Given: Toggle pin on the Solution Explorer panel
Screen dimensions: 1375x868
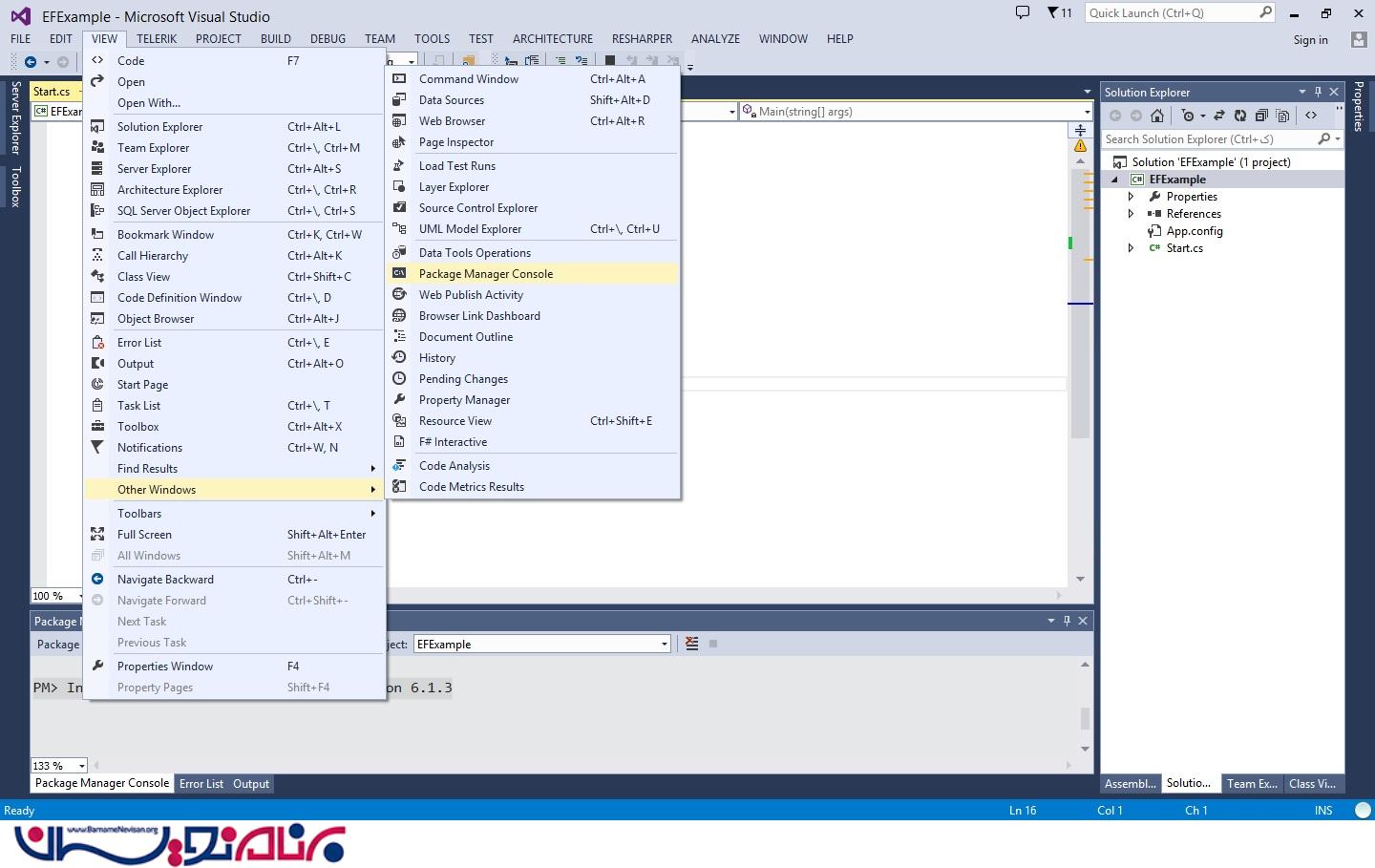Looking at the screenshot, I should pos(1318,92).
